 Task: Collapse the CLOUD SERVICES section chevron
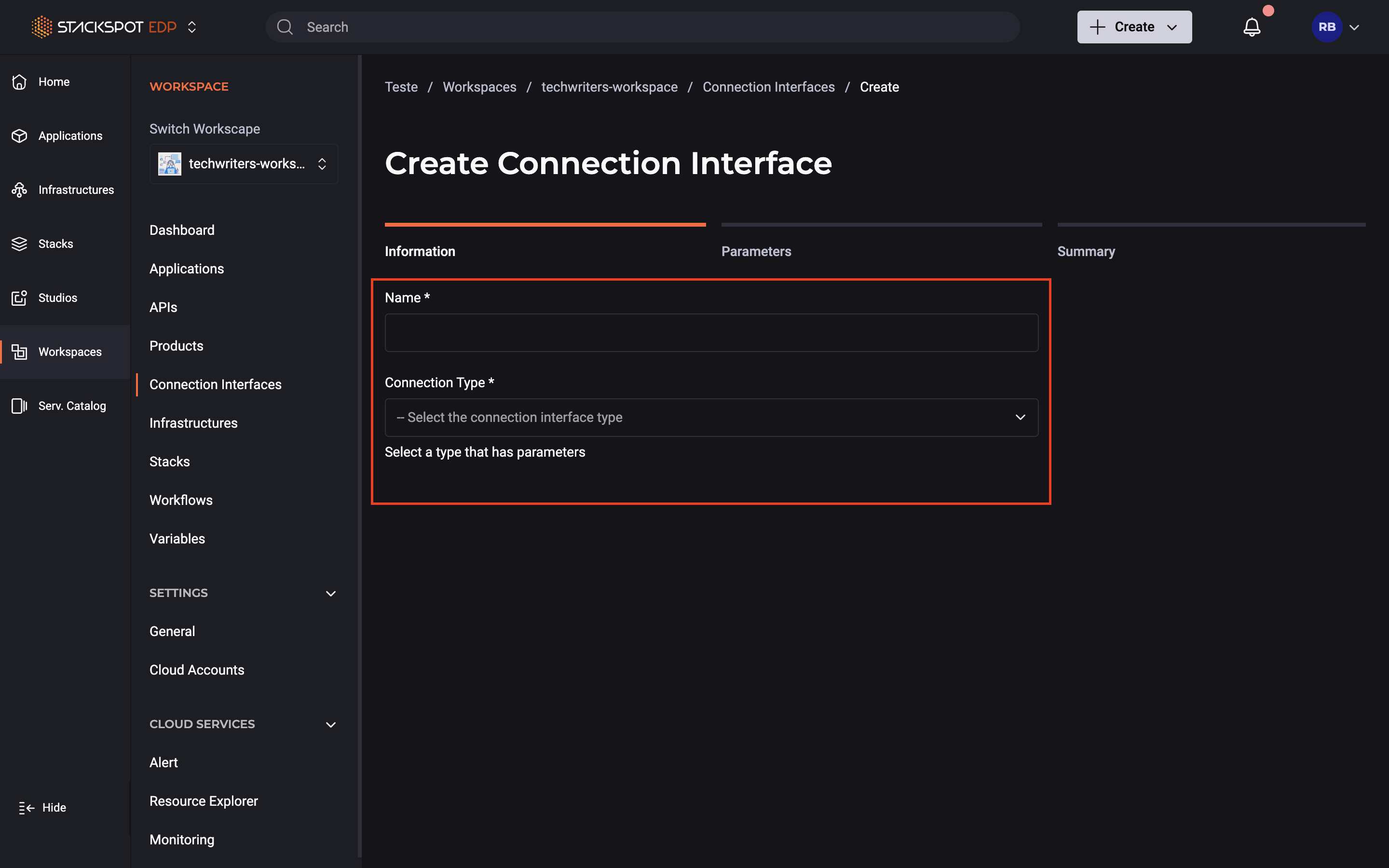330,724
